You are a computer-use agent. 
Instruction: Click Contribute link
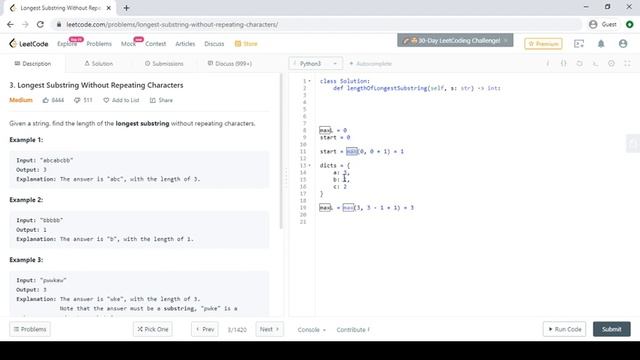click(353, 329)
